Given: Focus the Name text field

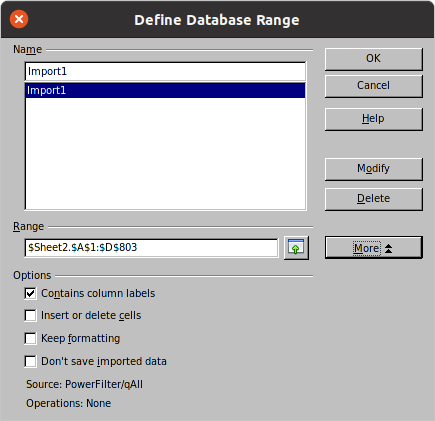Looking at the screenshot, I should [x=165, y=71].
